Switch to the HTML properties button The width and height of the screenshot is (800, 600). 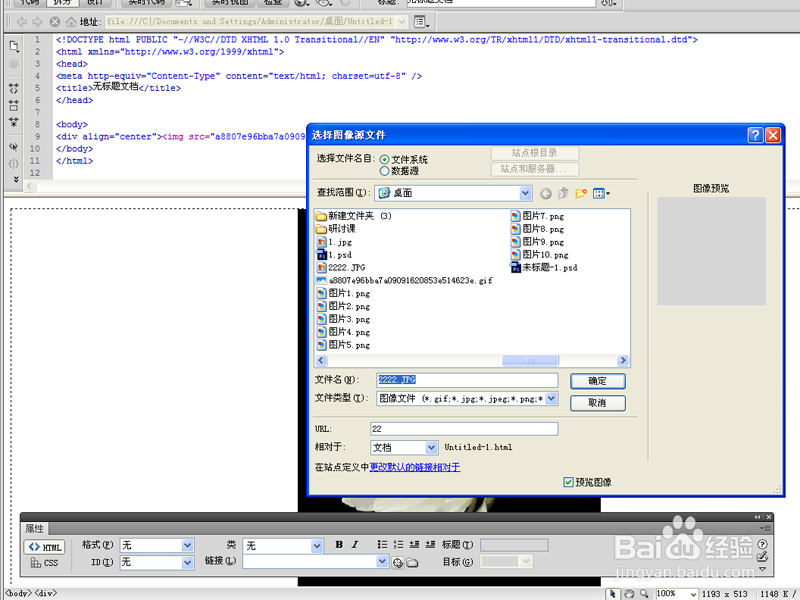(44, 547)
